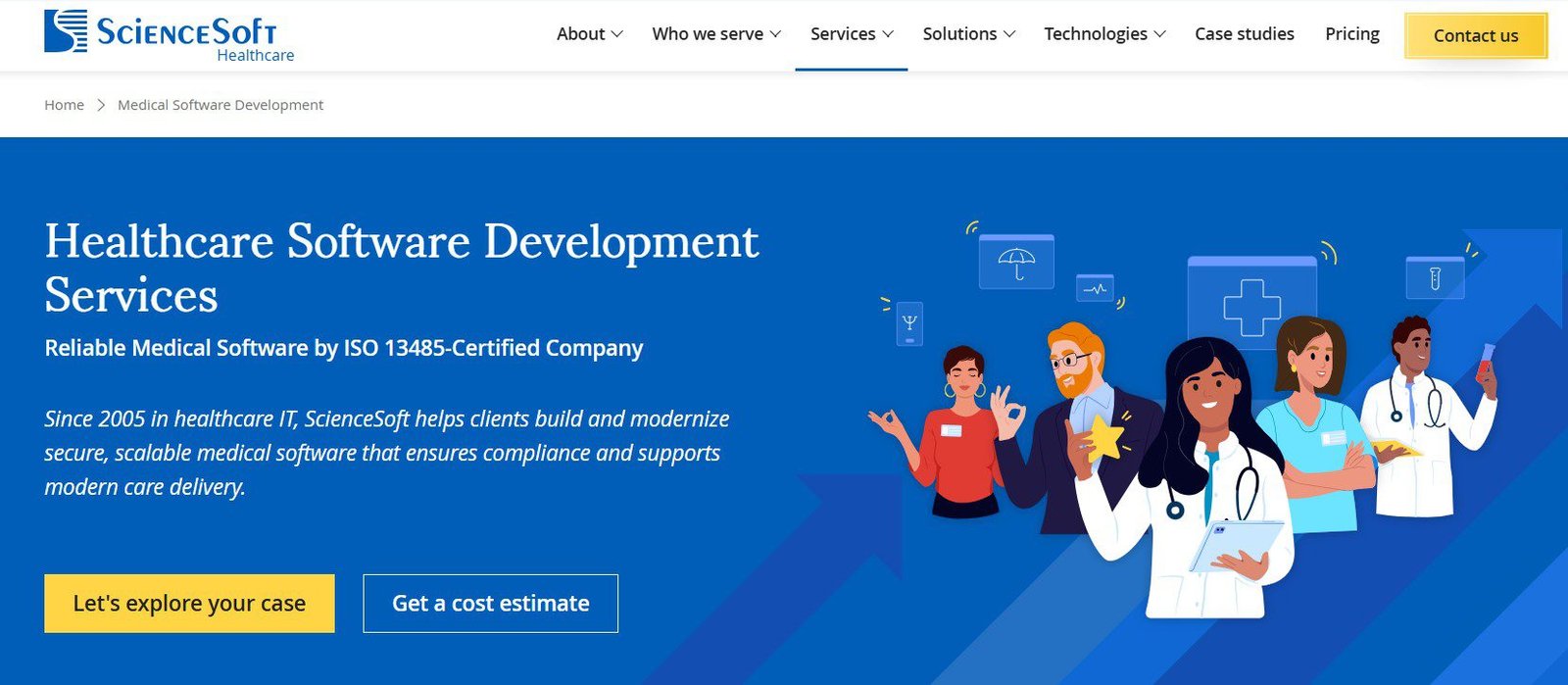Open the Pricing page

[1352, 33]
